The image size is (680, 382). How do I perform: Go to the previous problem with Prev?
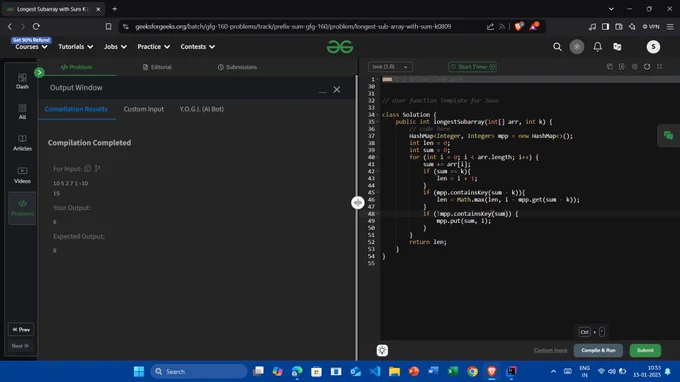point(21,330)
